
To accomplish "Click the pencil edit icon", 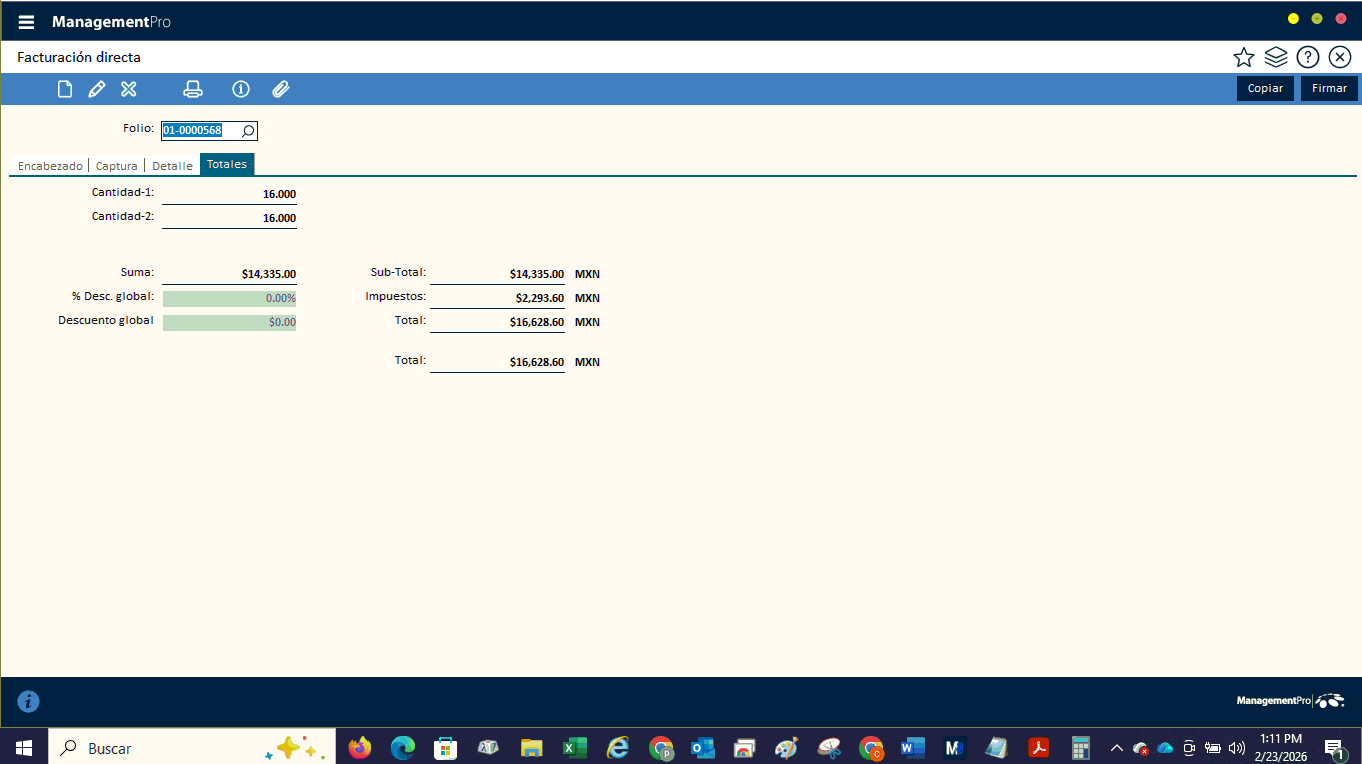I will (x=96, y=89).
